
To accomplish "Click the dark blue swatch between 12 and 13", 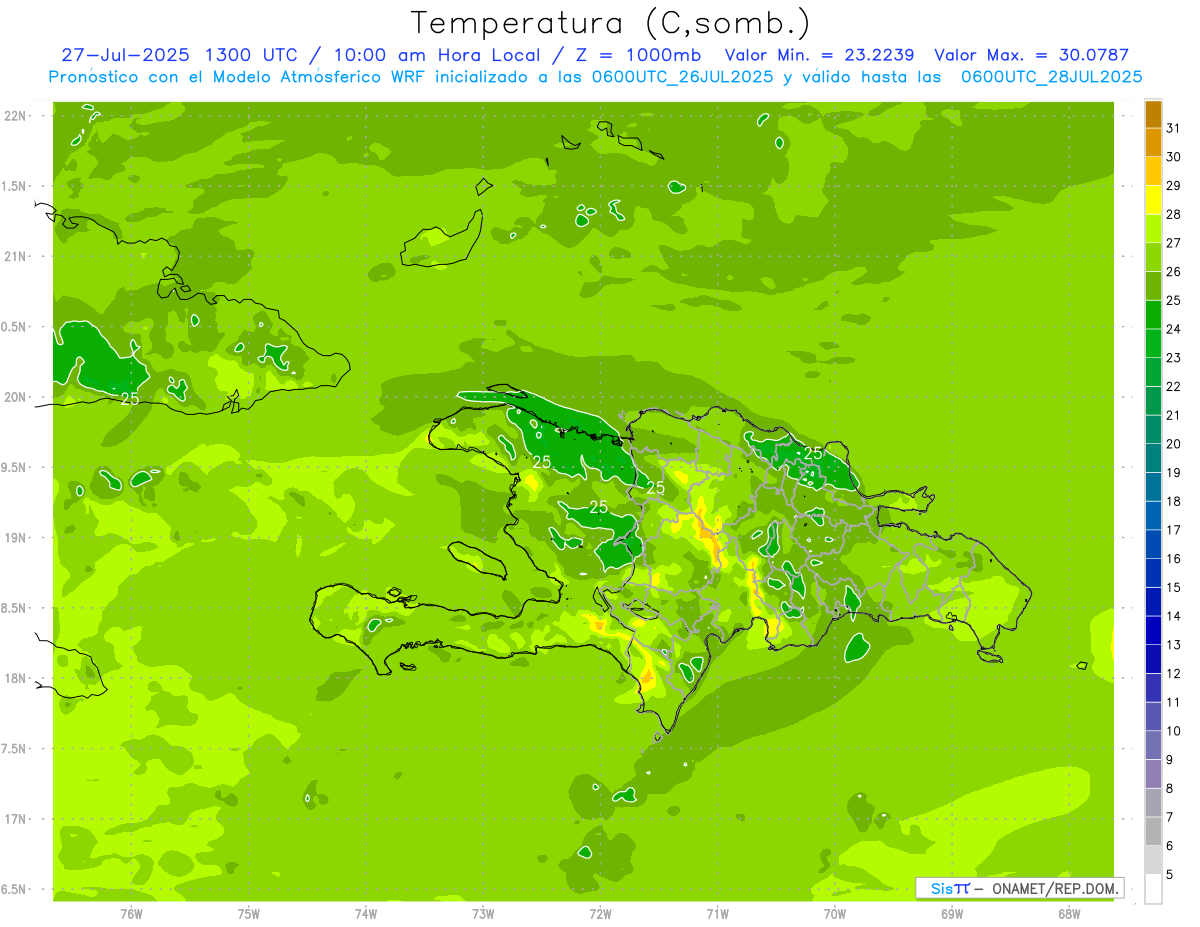I will click(1153, 659).
